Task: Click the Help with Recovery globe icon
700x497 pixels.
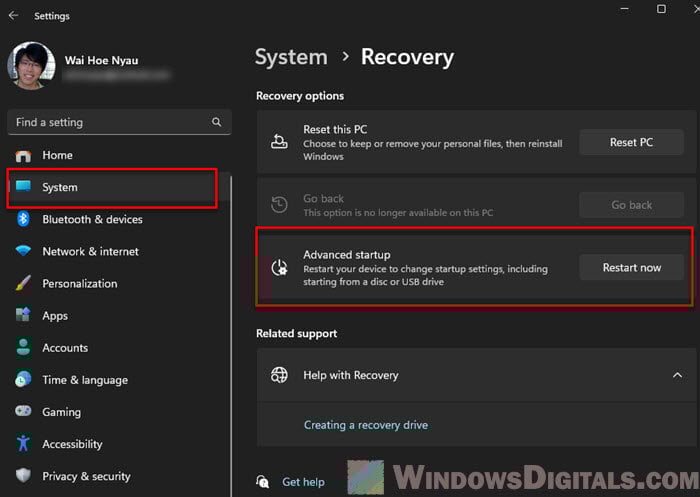Action: pos(279,375)
